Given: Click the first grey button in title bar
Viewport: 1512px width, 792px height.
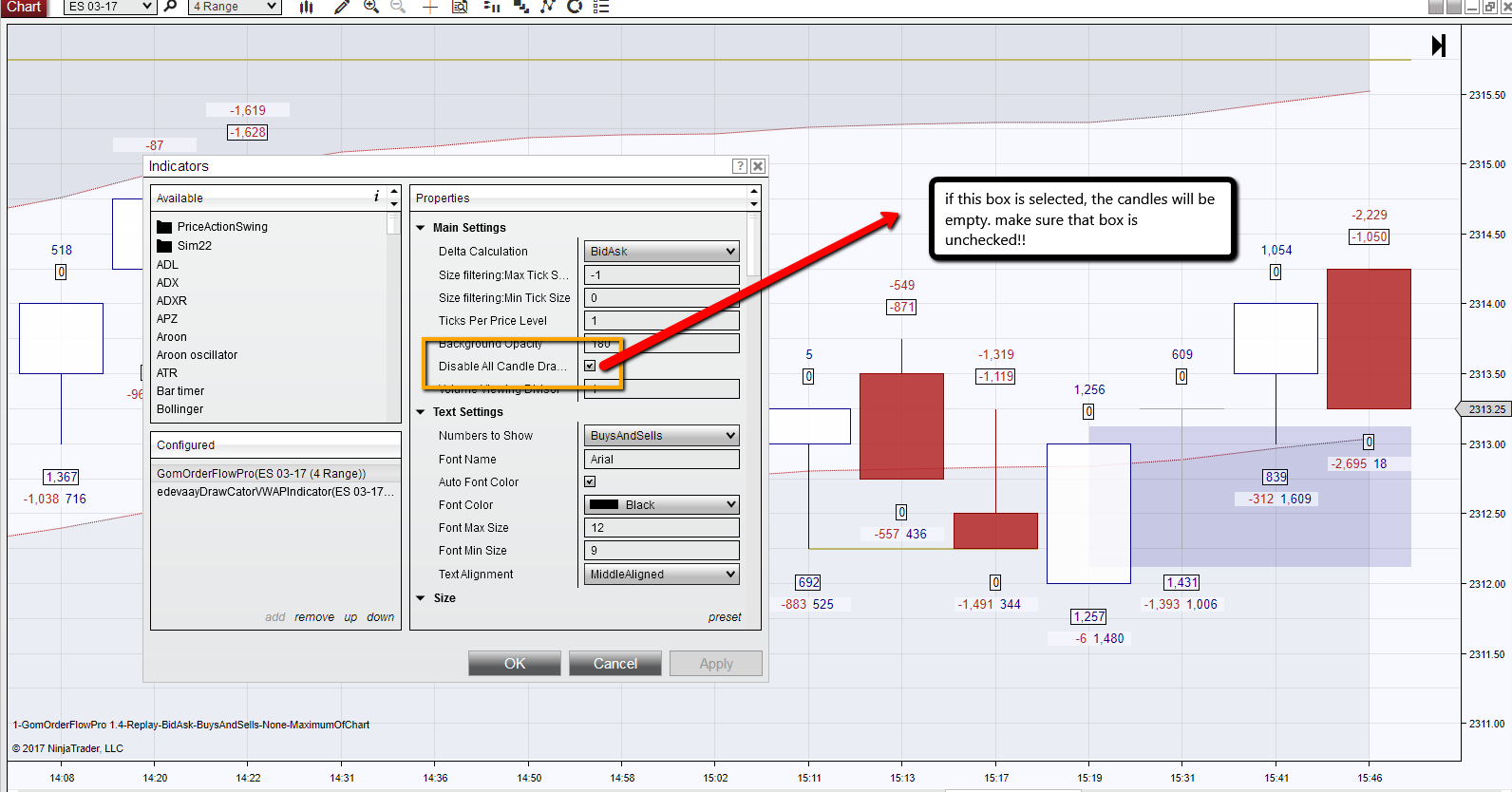Looking at the screenshot, I should (1436, 7).
